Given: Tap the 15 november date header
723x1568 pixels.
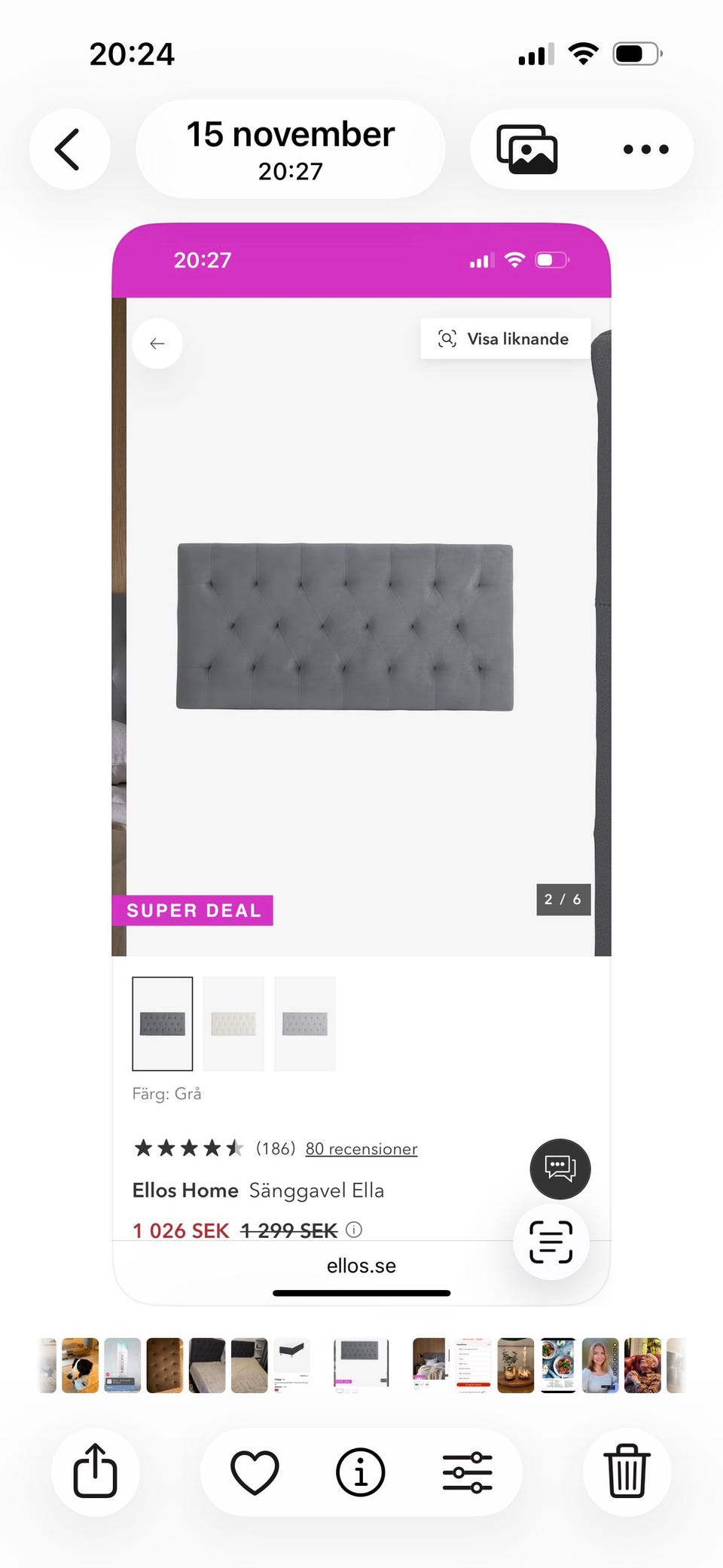Looking at the screenshot, I should pyautogui.click(x=291, y=149).
